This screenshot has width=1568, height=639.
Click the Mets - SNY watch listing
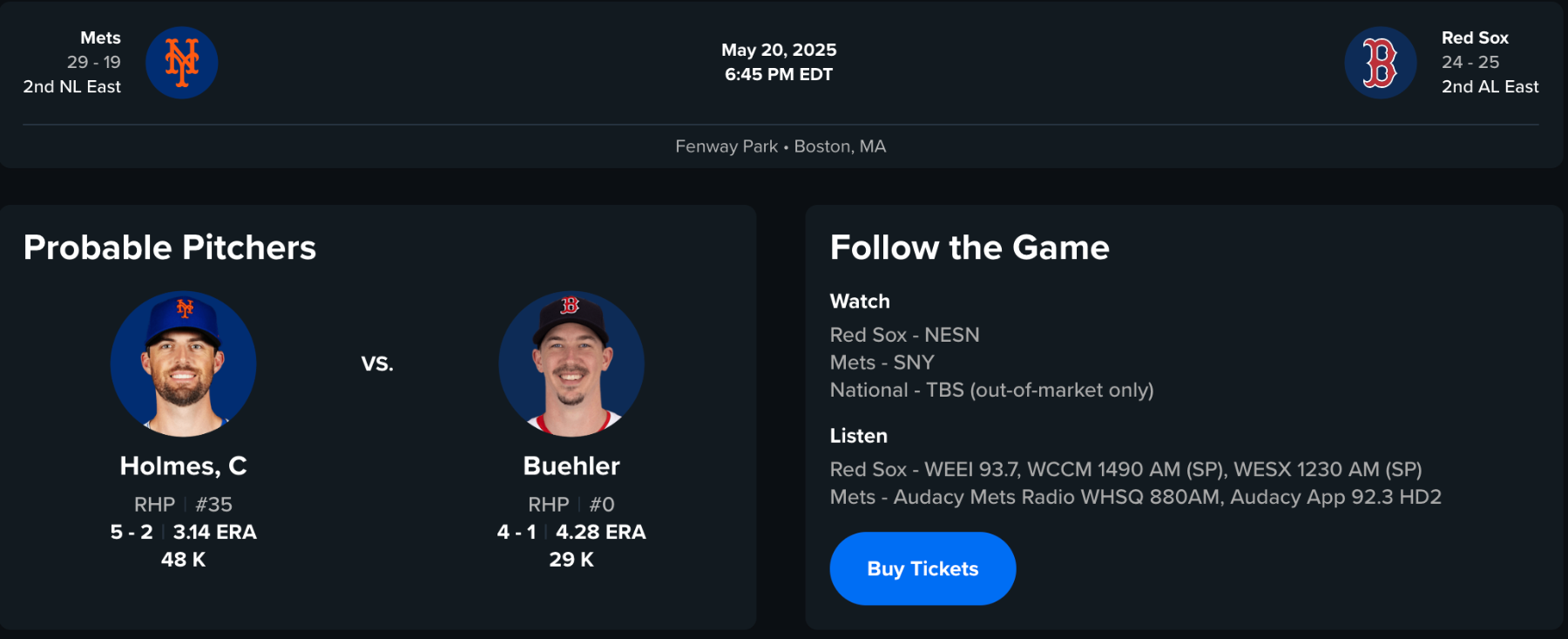coord(882,363)
